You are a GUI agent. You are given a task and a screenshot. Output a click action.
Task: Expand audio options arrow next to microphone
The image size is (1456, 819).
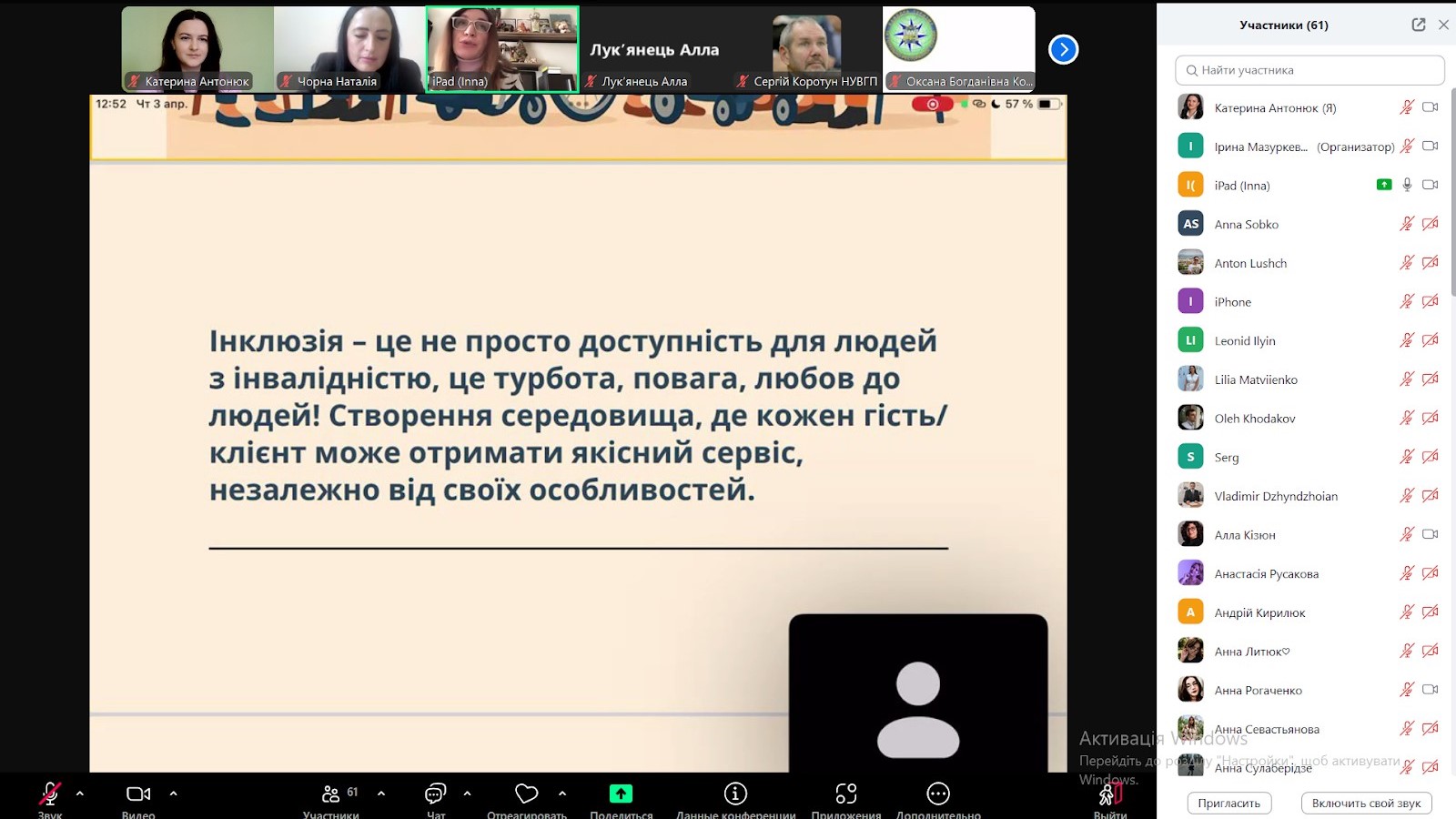(x=80, y=794)
